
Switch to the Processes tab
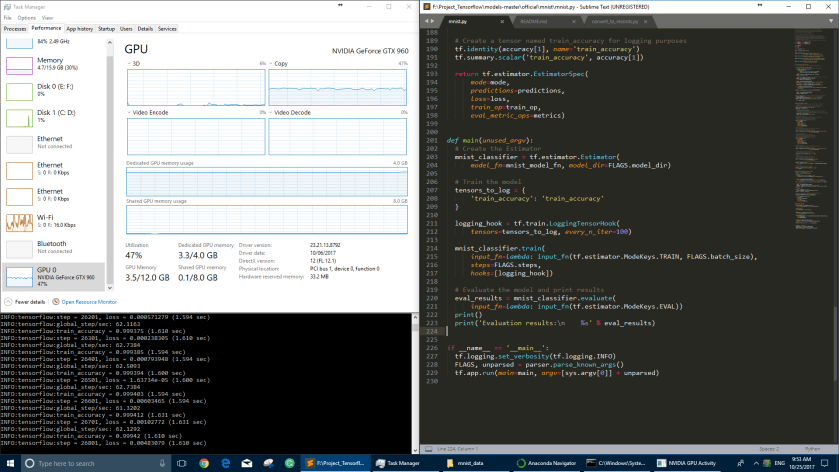15,29
